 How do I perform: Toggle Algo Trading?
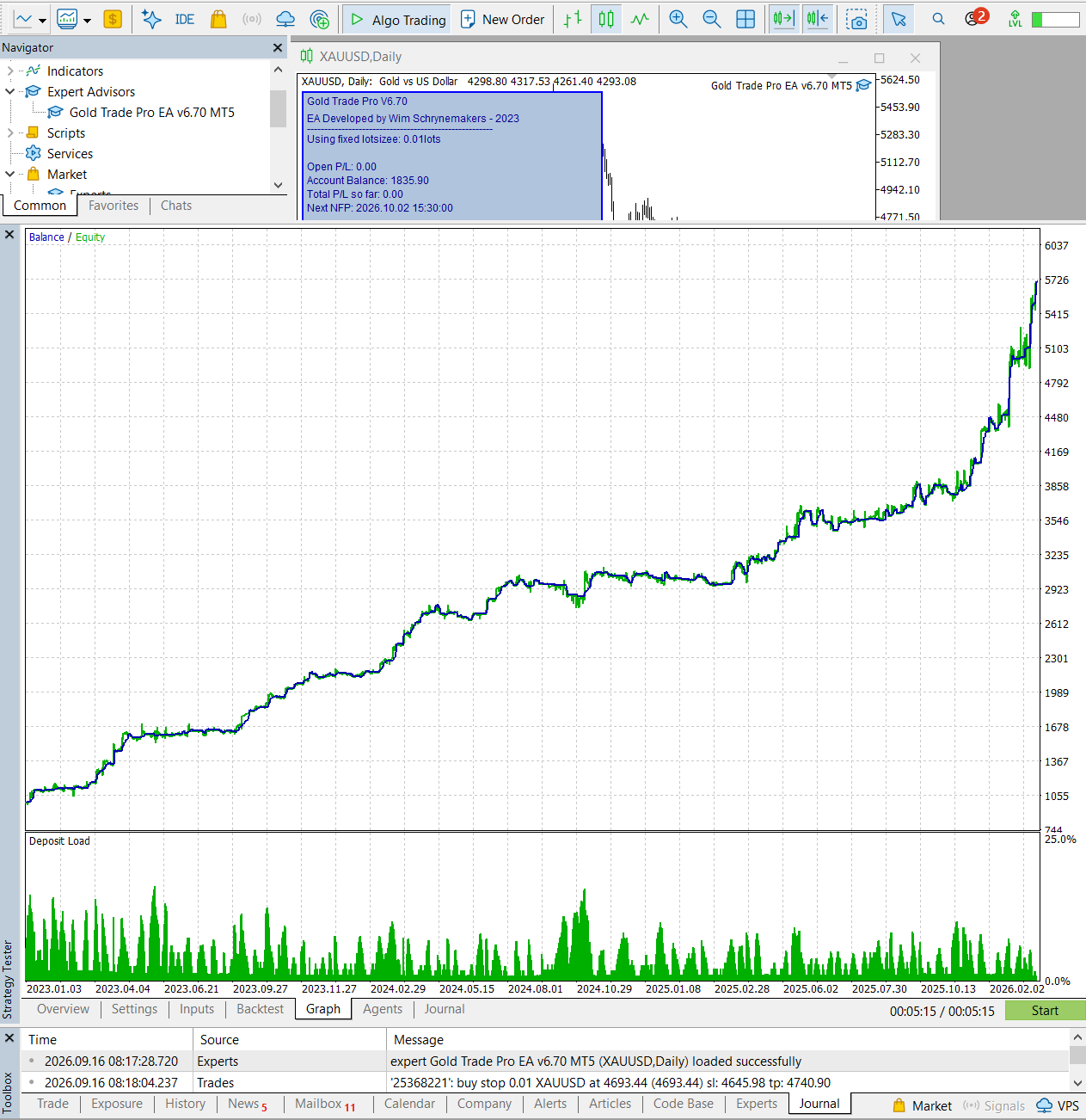(x=398, y=19)
